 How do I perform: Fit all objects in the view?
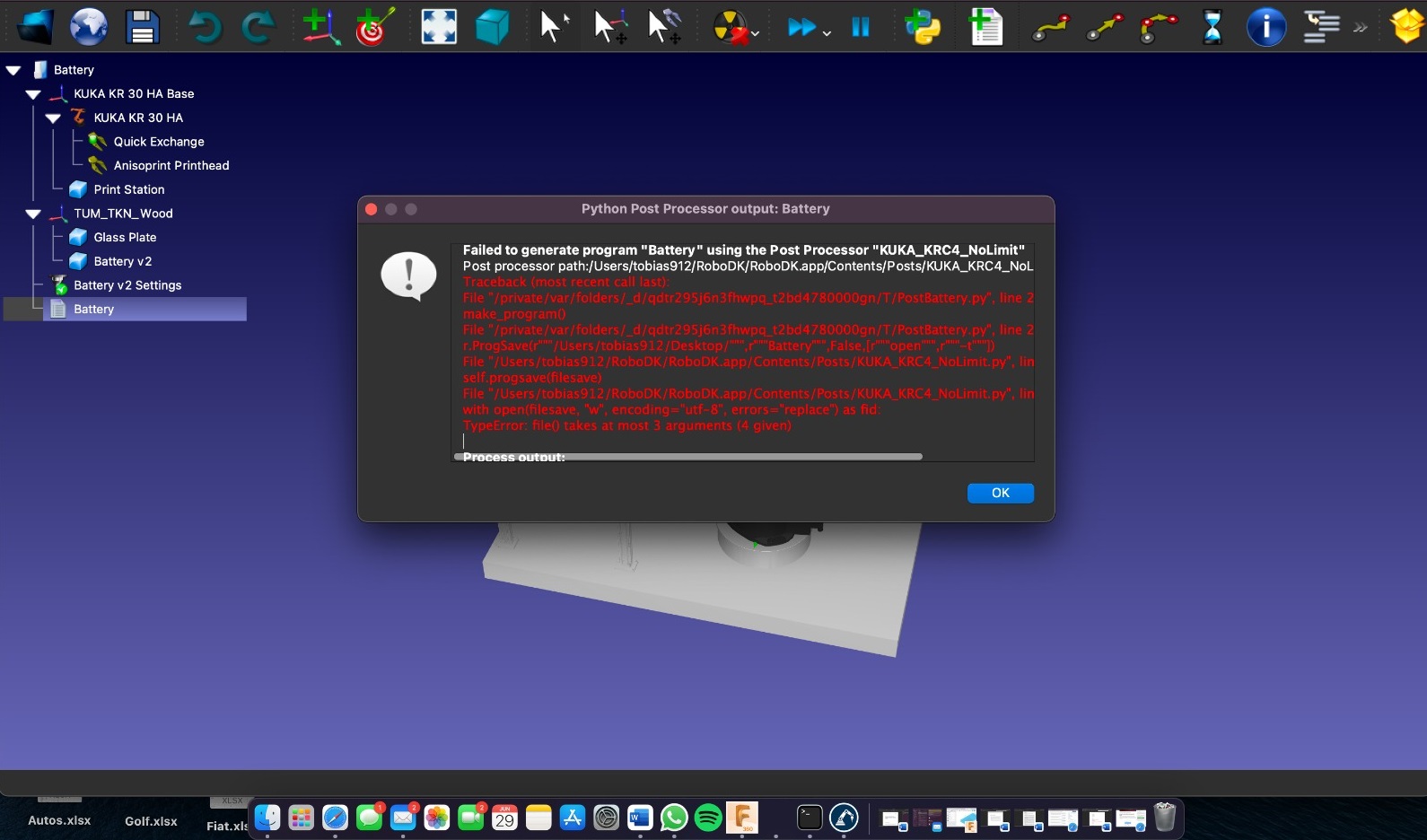439,27
